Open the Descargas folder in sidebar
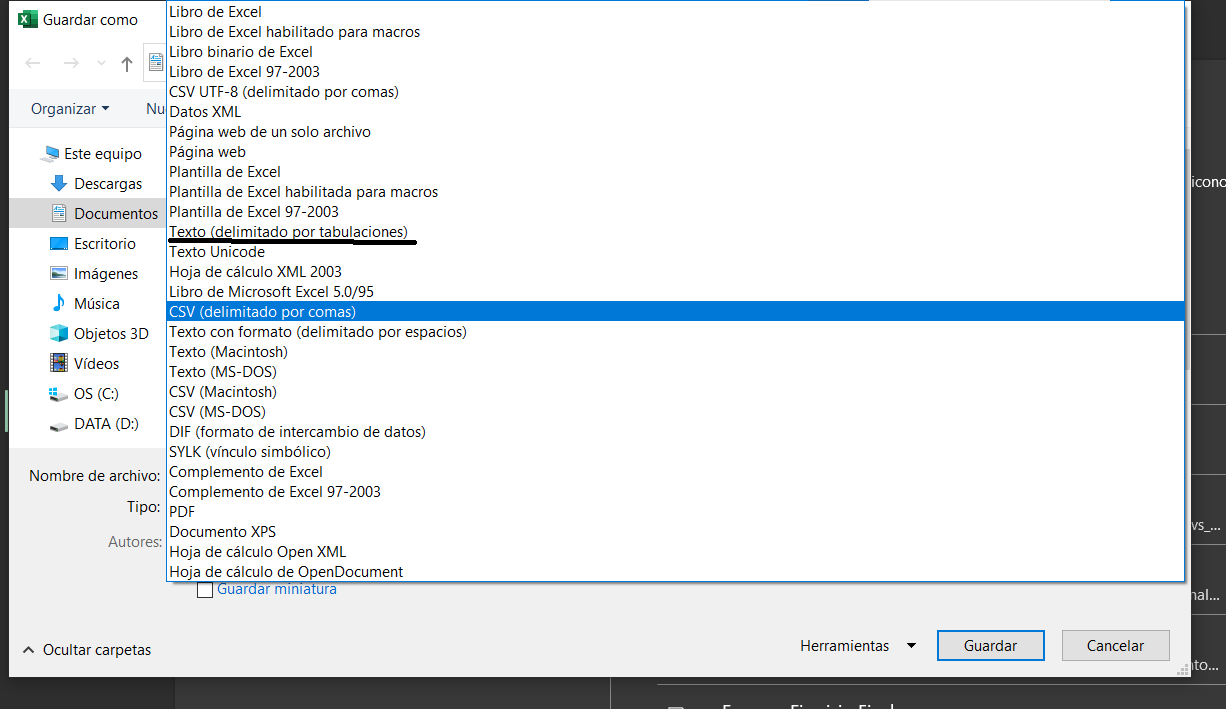Screen dimensions: 1226x709 pyautogui.click(x=108, y=184)
